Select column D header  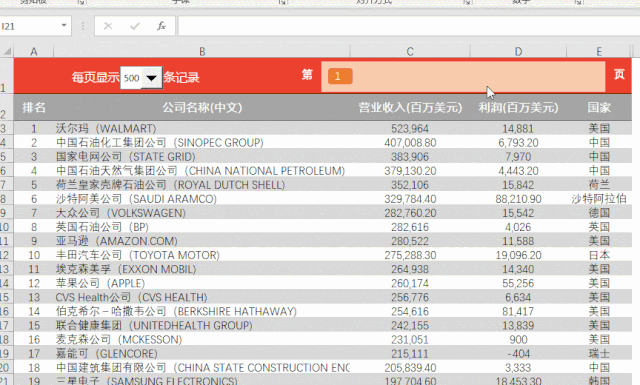(518, 51)
